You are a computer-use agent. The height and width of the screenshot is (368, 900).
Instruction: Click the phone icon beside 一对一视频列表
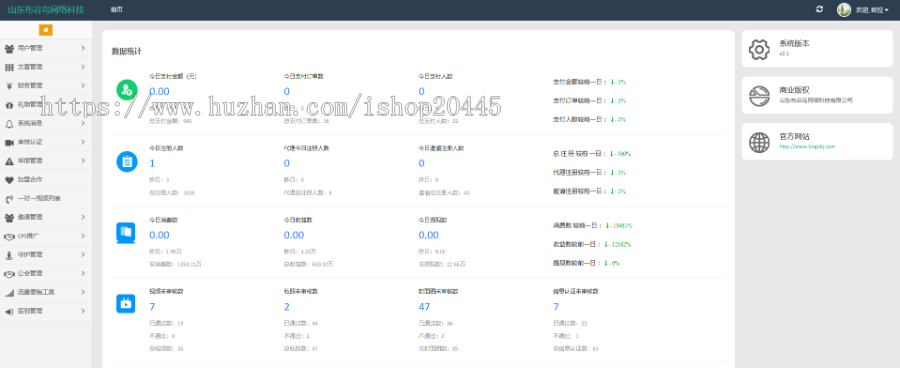(9, 199)
